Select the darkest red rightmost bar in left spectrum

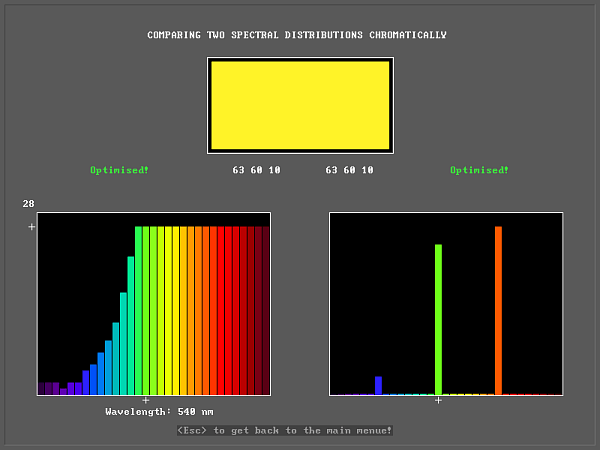pyautogui.click(x=266, y=310)
